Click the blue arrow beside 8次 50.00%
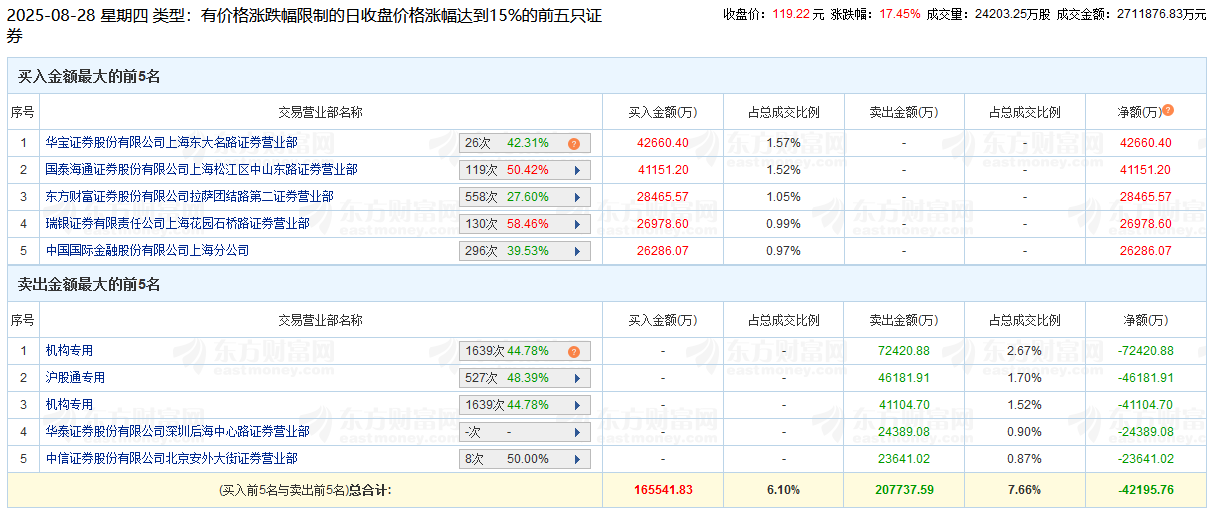The height and width of the screenshot is (513, 1215). point(577,459)
